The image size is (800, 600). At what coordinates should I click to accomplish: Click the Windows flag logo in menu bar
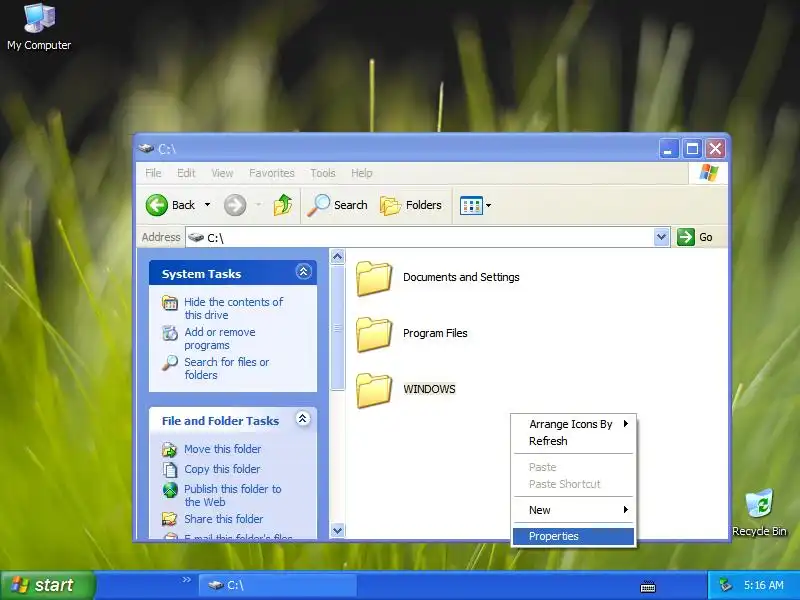(x=708, y=173)
